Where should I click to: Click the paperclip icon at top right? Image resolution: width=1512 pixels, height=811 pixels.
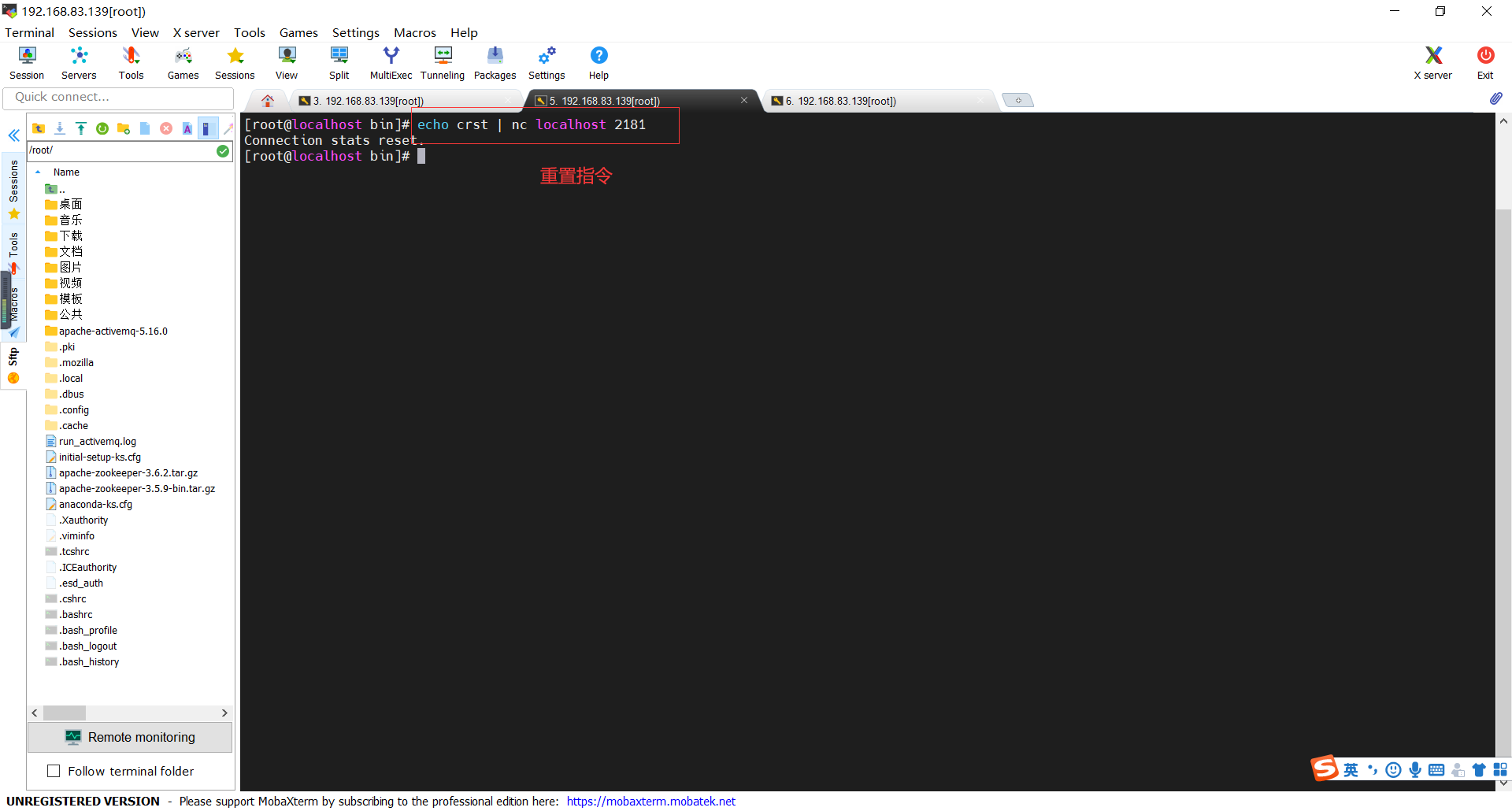(x=1495, y=98)
